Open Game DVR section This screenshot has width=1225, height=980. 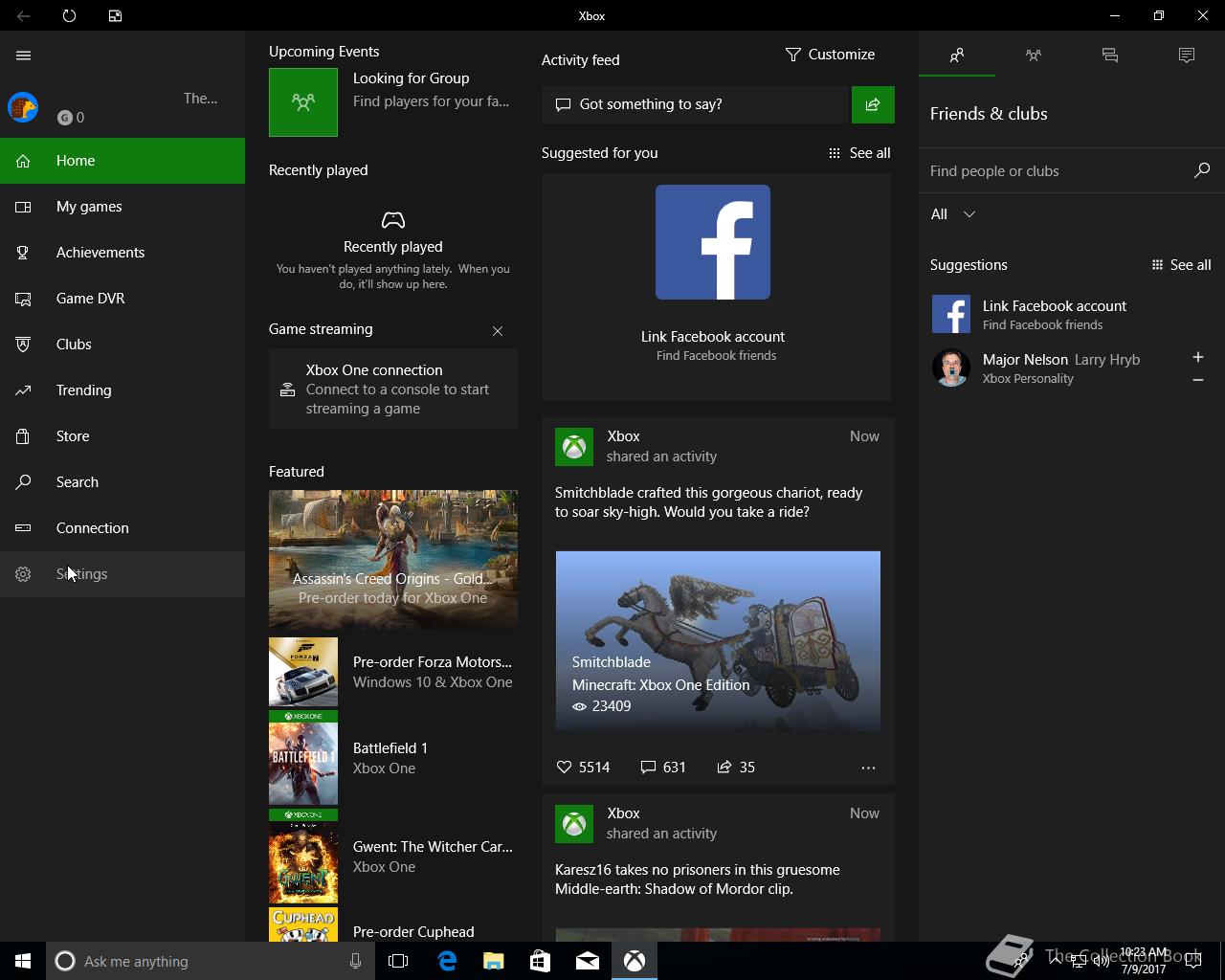(x=122, y=299)
